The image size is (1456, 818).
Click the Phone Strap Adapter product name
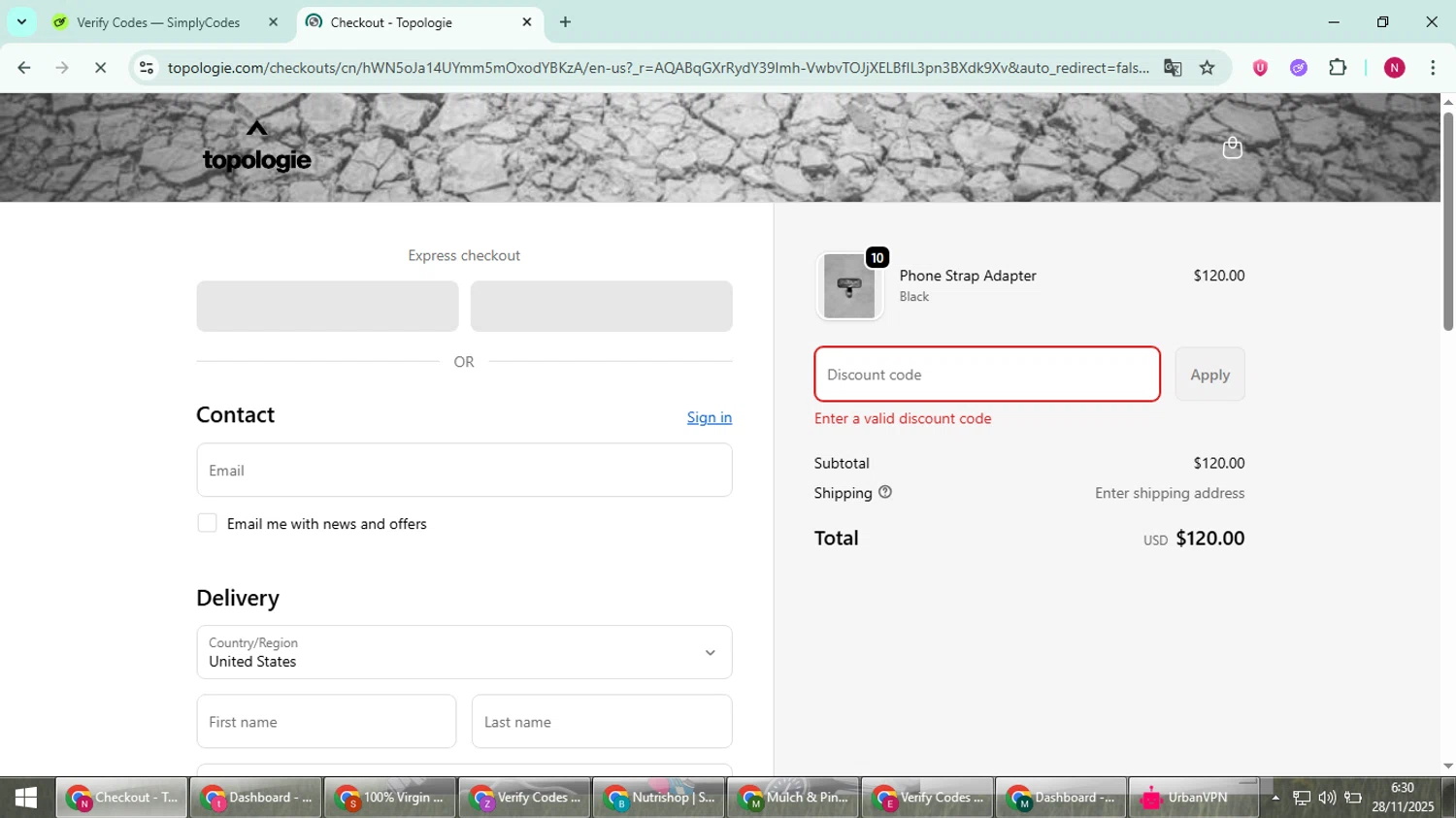968,276
